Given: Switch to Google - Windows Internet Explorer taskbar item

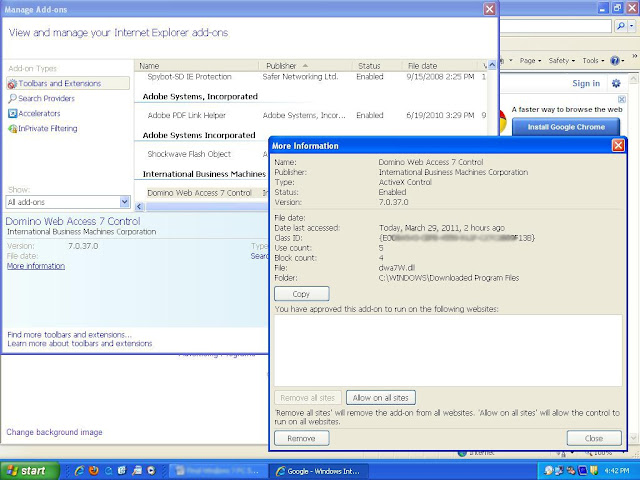Looking at the screenshot, I should (x=319, y=471).
